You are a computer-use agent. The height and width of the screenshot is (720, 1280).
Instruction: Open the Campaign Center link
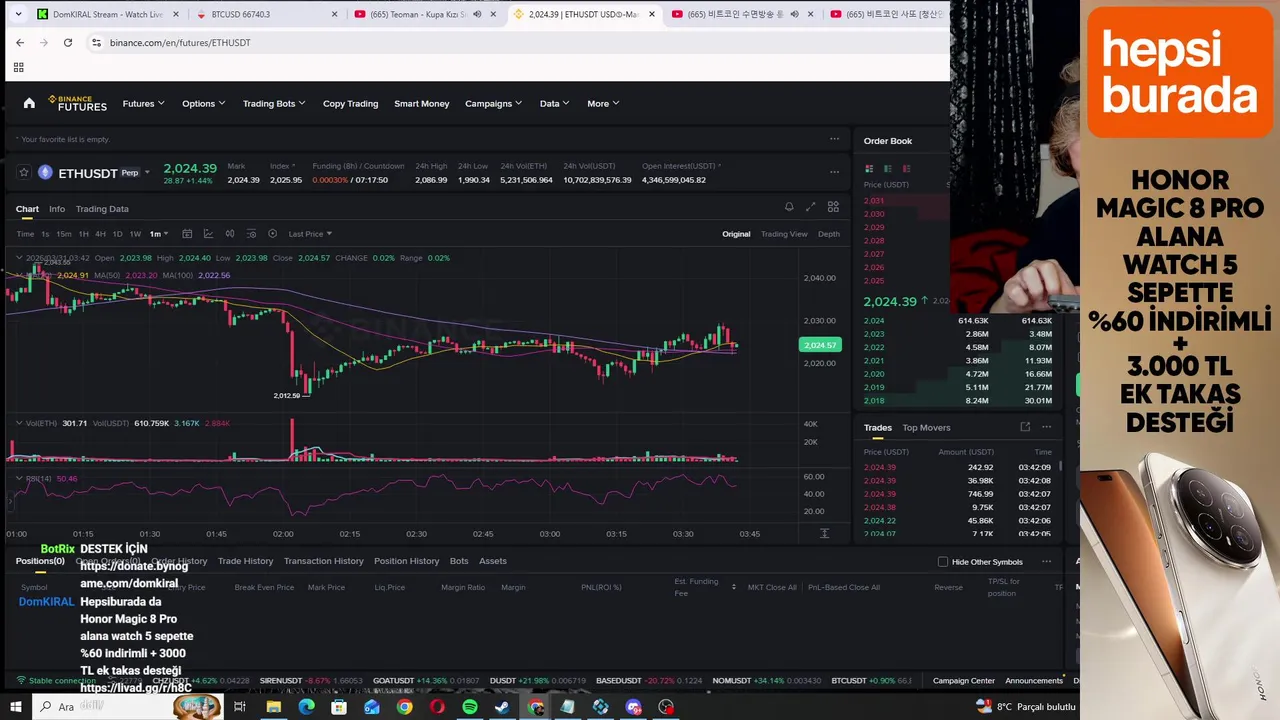(x=963, y=681)
